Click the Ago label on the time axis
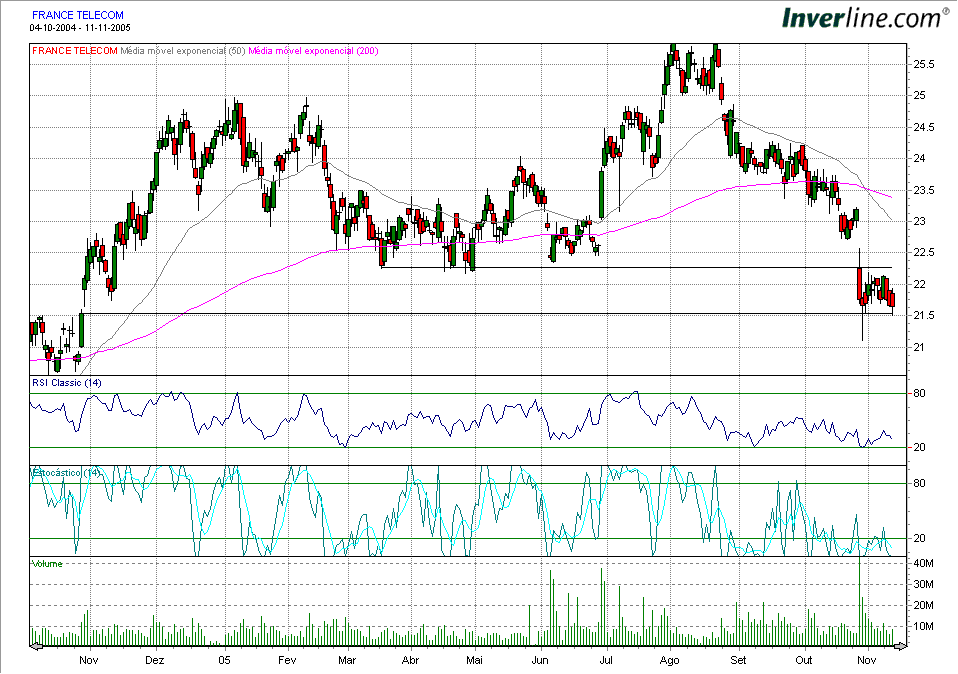Screen dimensions: 958x674 pos(670,661)
